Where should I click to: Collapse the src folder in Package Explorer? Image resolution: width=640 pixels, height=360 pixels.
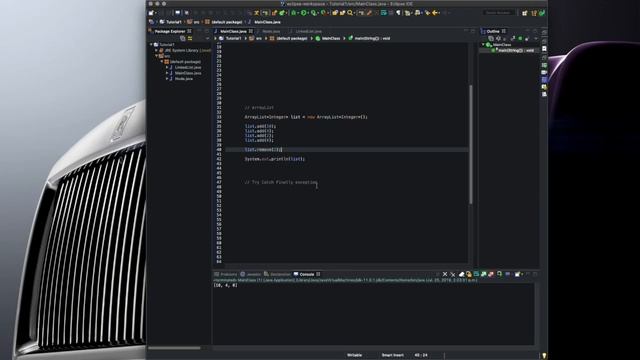point(156,56)
